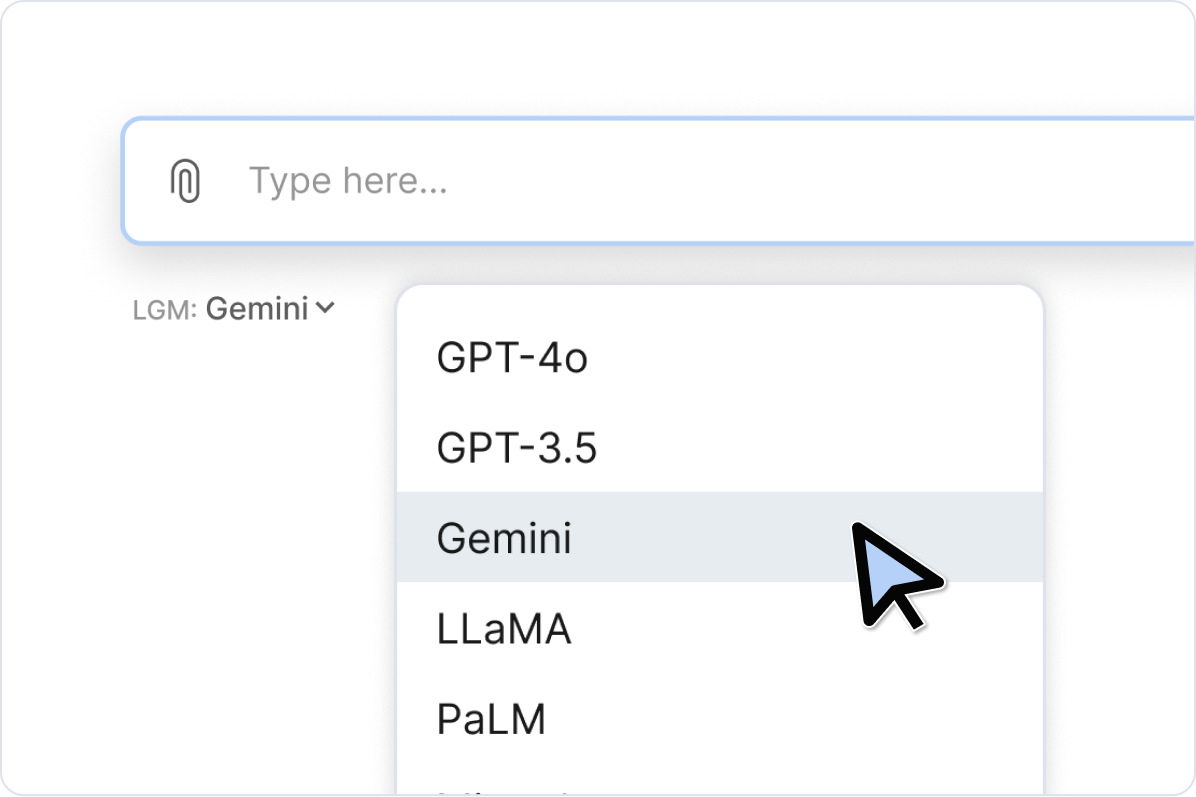Click the empty right side of the input box
The width and height of the screenshot is (1196, 797).
[950, 181]
